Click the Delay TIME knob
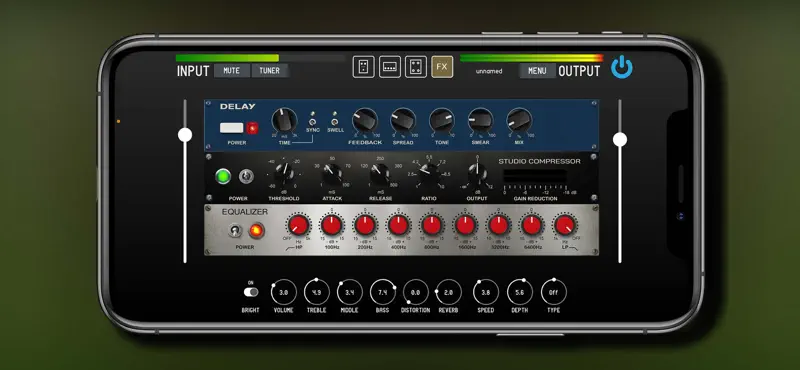Image resolution: width=800 pixels, height=370 pixels. (x=284, y=120)
